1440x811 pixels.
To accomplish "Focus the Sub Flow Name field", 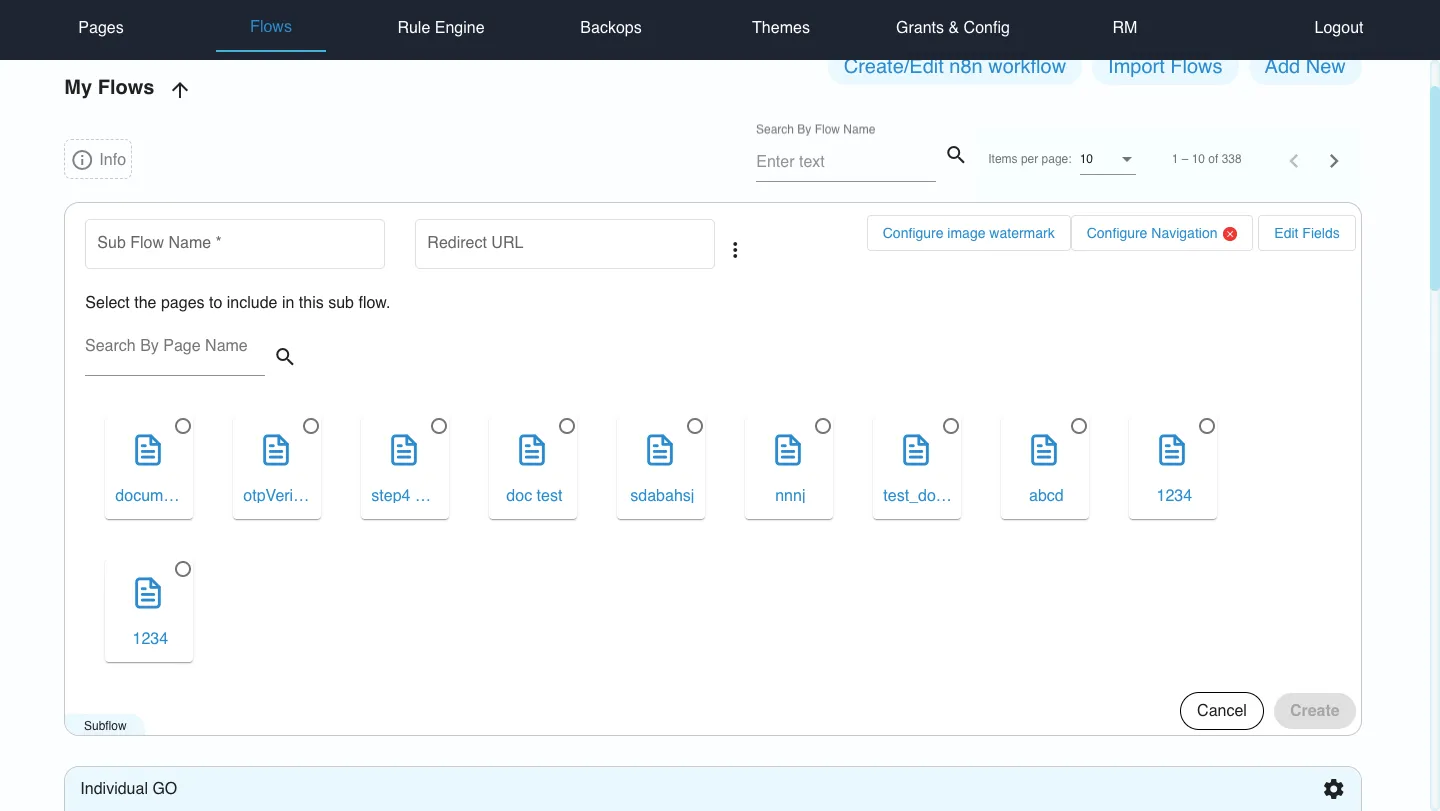I will pos(235,244).
